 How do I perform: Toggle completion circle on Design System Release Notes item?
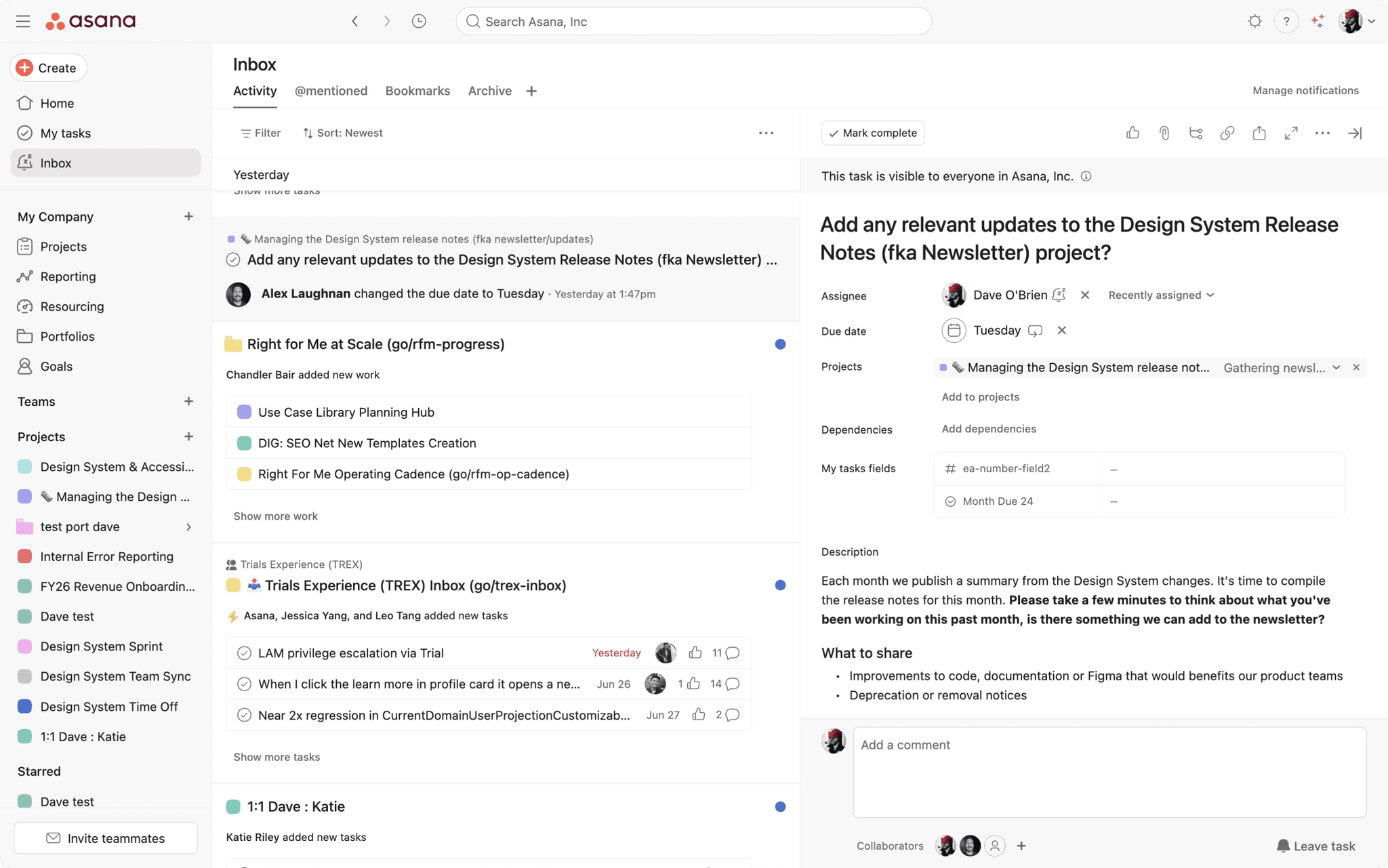tap(233, 260)
